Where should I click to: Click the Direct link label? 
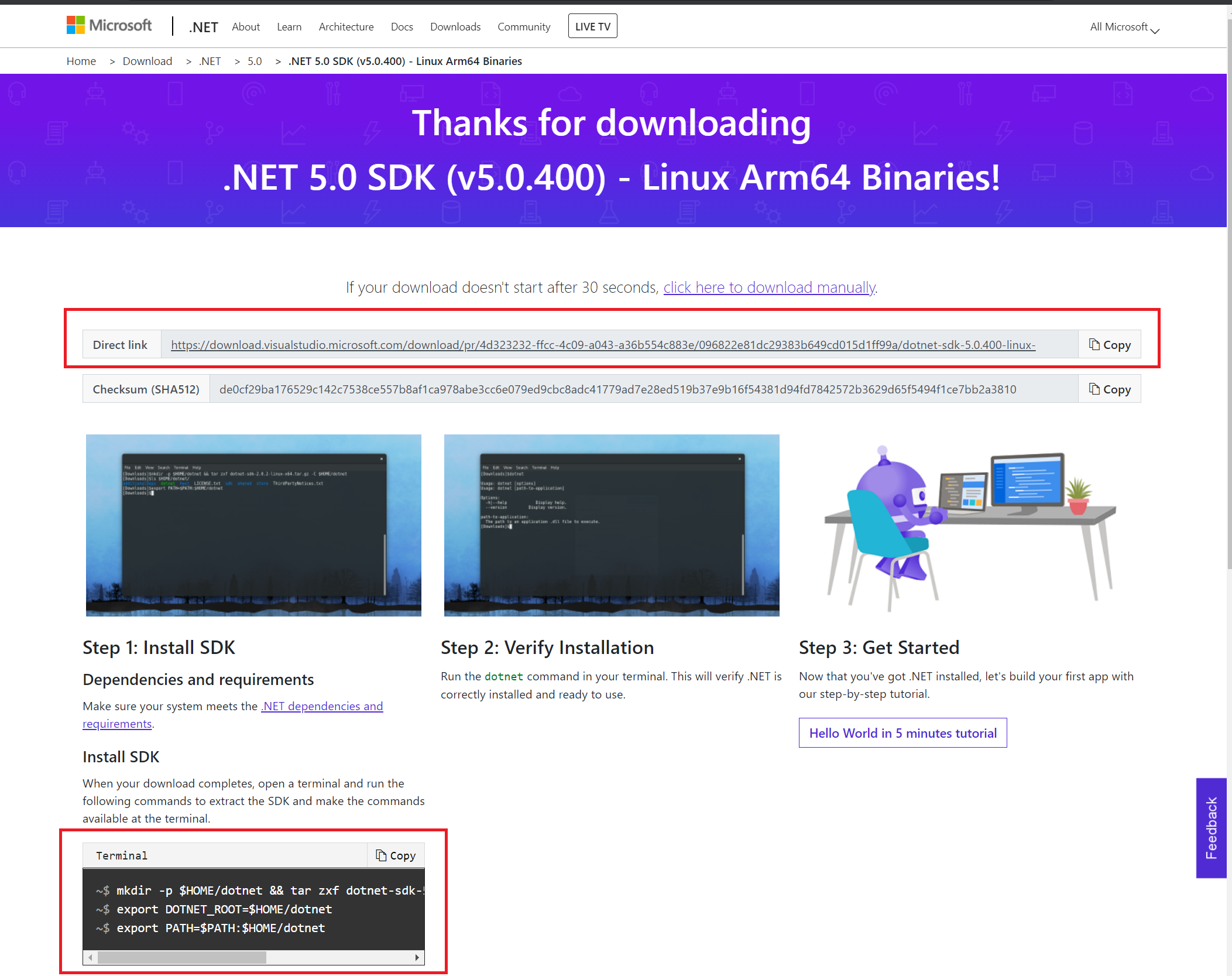(x=121, y=345)
